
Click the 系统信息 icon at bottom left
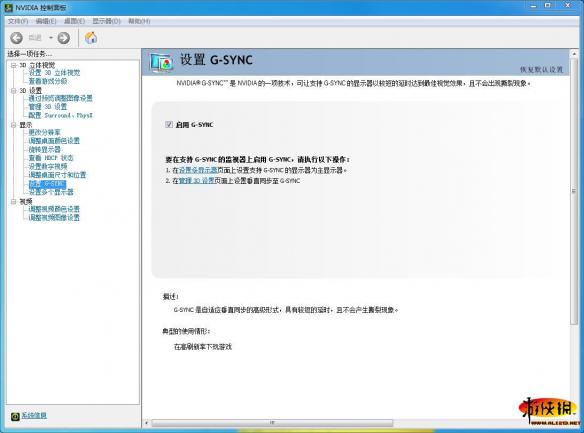point(15,416)
